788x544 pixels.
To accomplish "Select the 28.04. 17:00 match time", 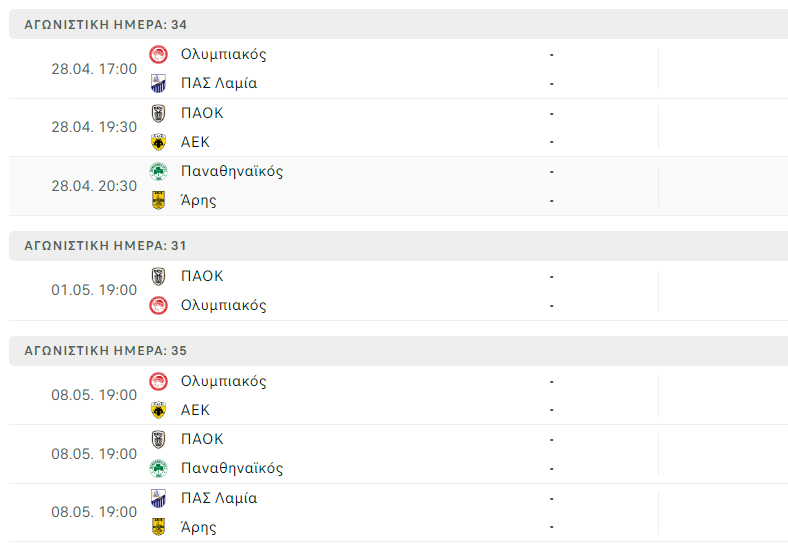I will click(x=94, y=69).
